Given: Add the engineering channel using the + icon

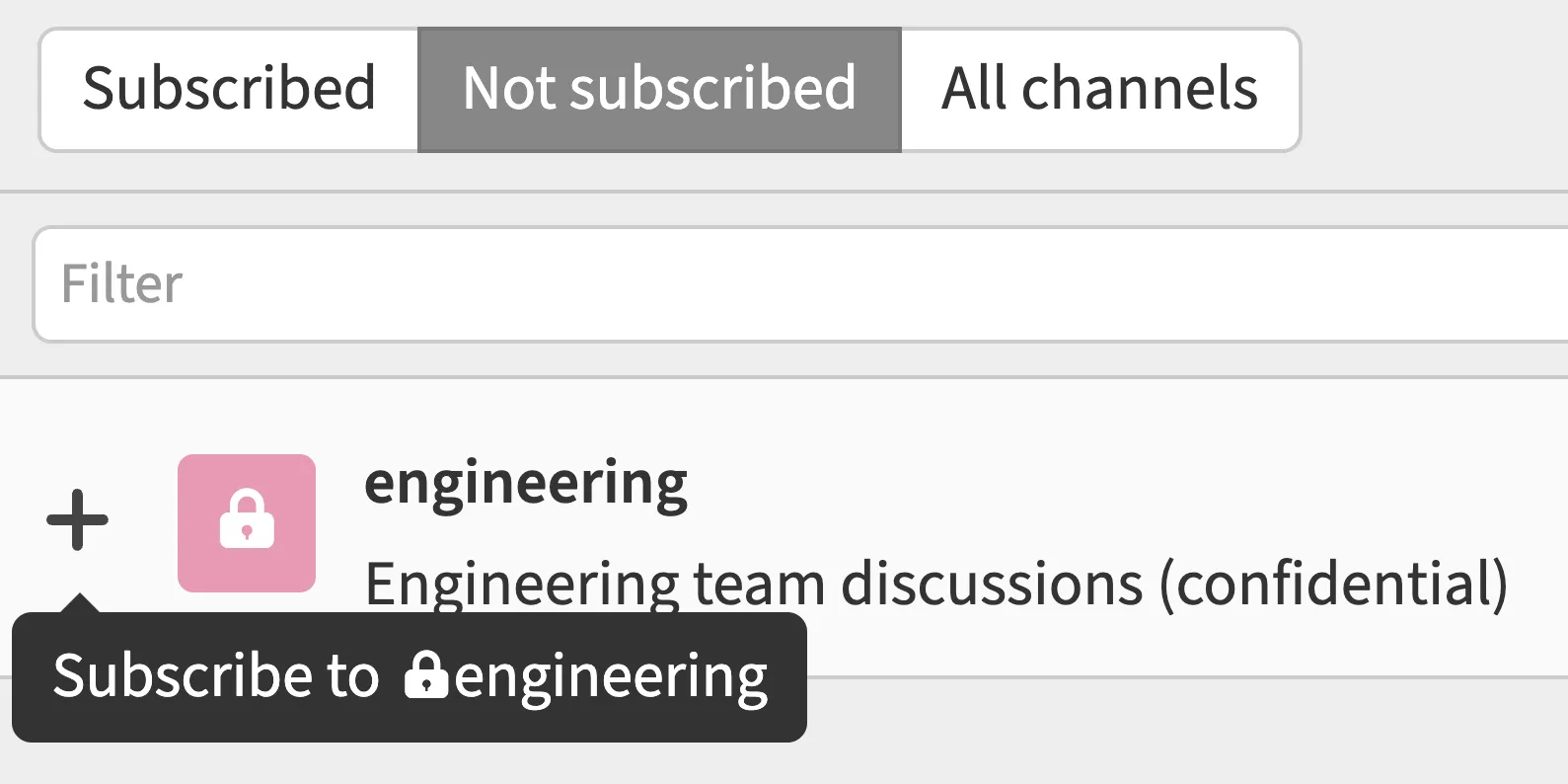Looking at the screenshot, I should tap(77, 519).
